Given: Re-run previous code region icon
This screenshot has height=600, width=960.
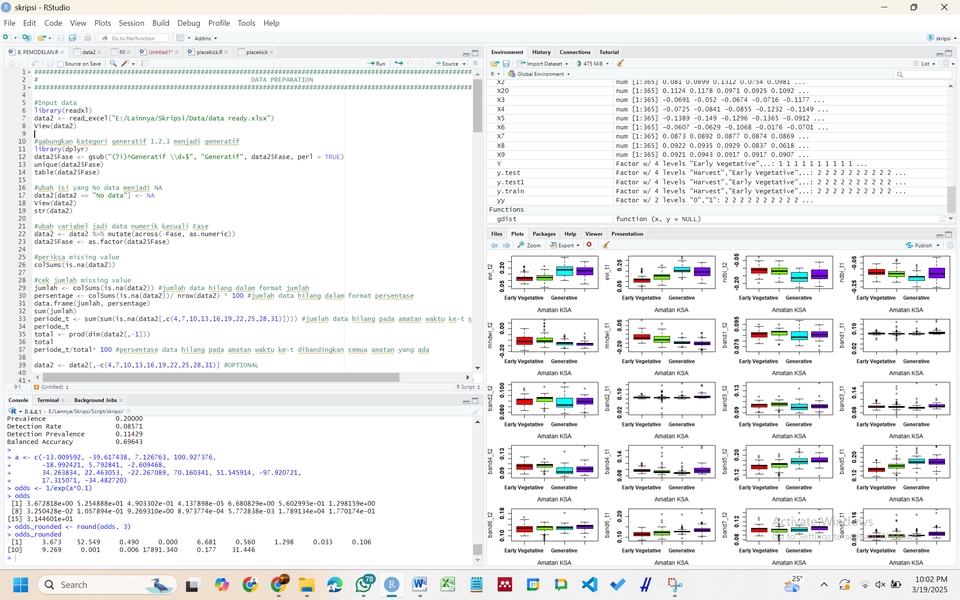Looking at the screenshot, I should click(399, 63).
